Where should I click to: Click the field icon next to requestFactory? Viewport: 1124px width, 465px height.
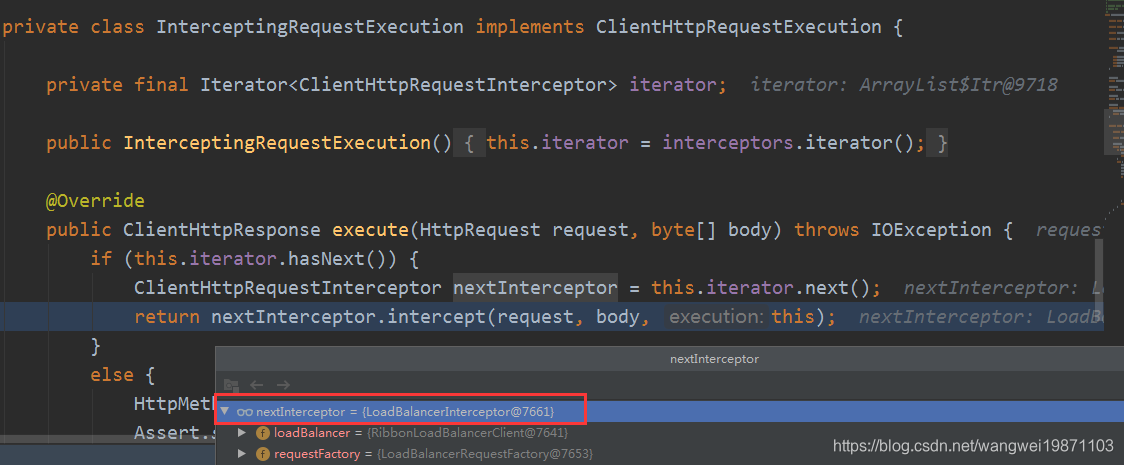coord(263,454)
